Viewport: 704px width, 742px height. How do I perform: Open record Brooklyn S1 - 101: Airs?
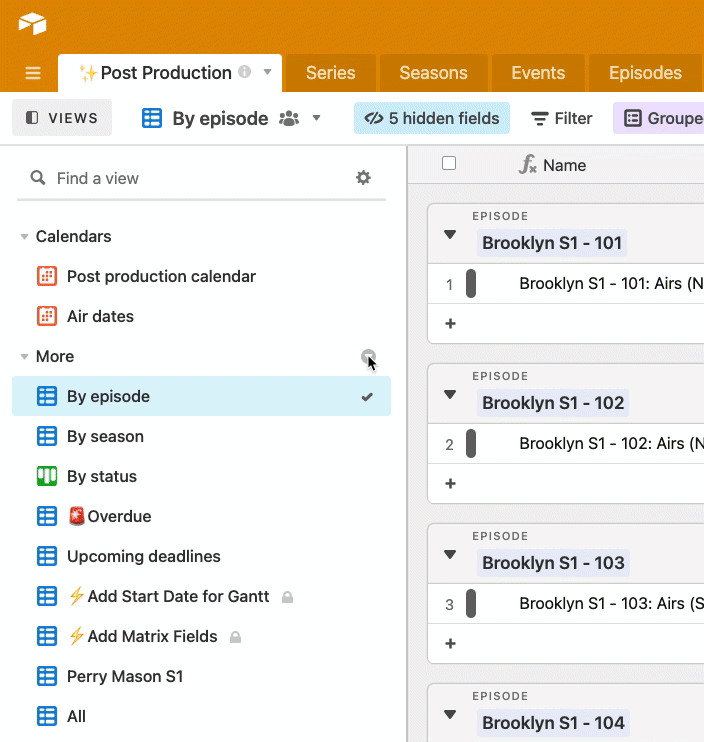tap(611, 283)
